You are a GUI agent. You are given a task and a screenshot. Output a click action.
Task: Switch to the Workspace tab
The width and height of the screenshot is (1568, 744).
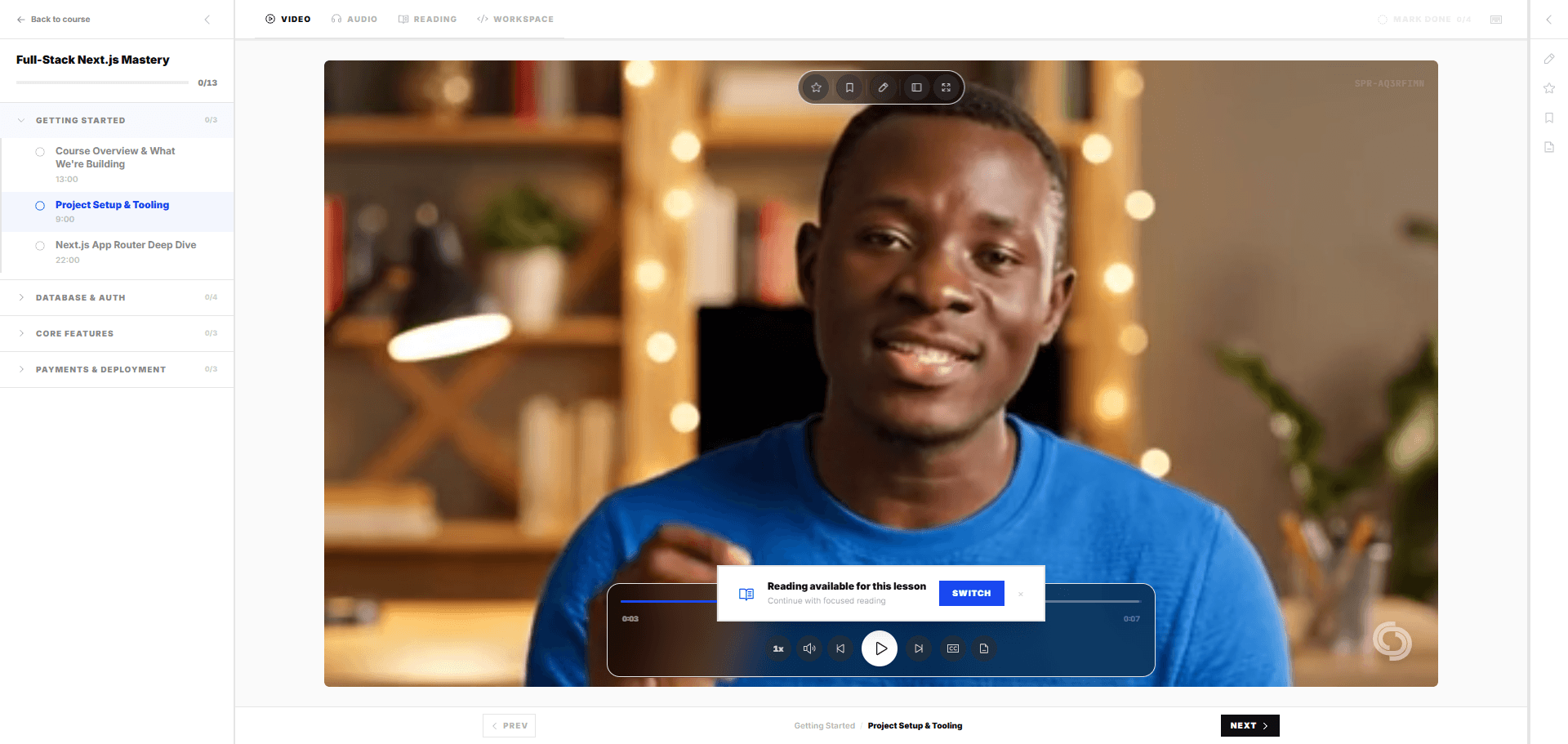coord(515,19)
